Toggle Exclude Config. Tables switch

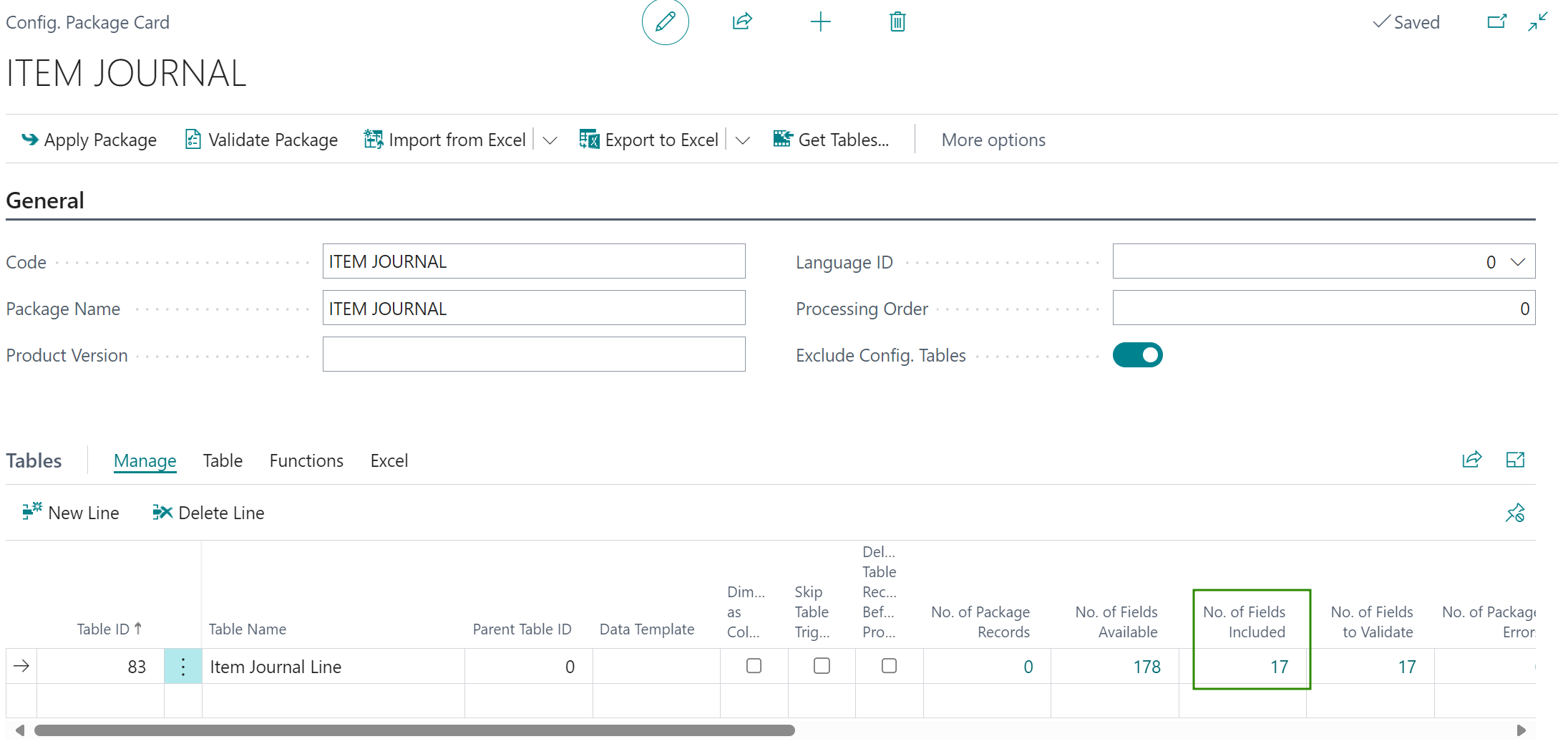[1138, 355]
